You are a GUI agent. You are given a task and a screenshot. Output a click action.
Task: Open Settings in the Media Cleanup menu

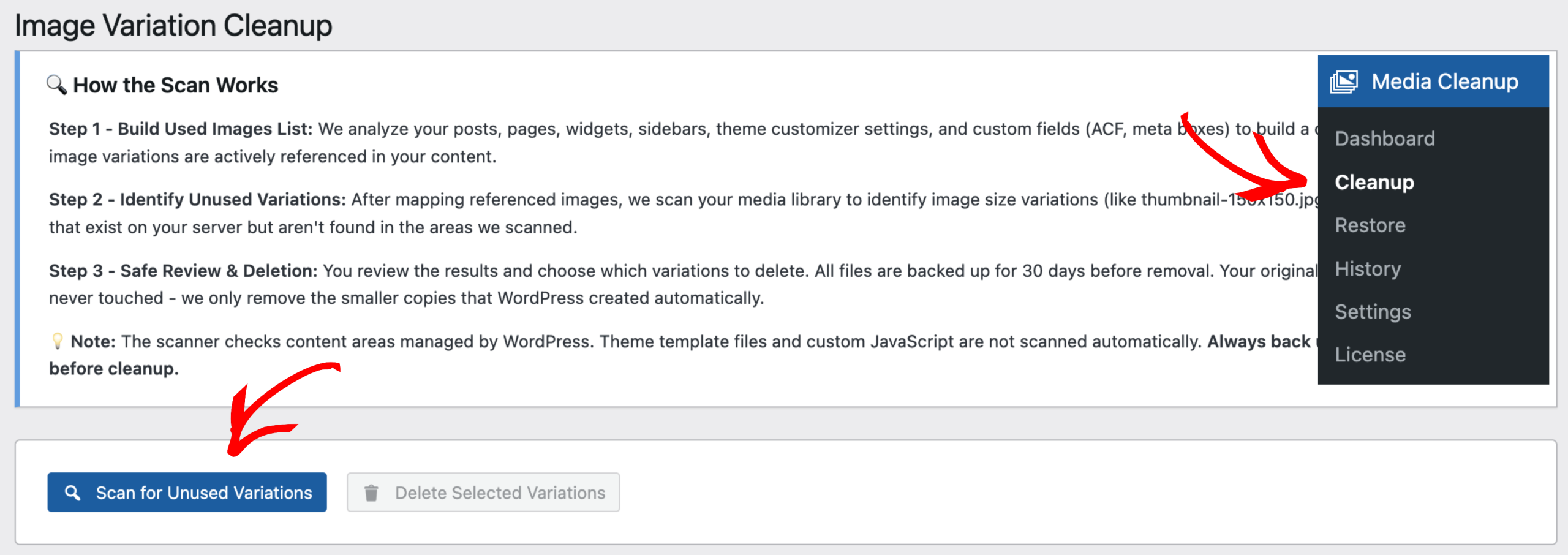click(x=1373, y=312)
